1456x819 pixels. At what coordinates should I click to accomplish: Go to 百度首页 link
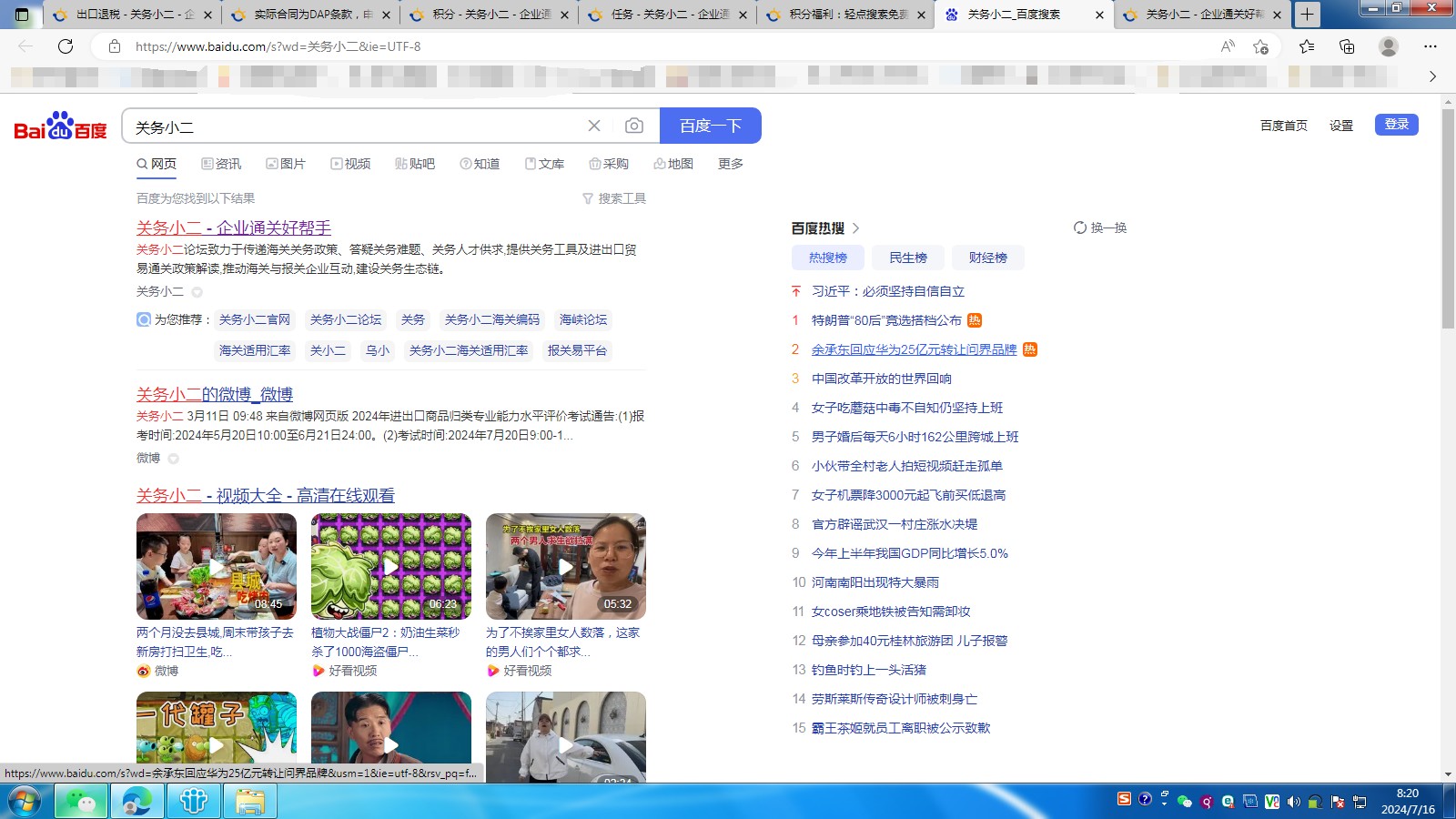click(1284, 126)
